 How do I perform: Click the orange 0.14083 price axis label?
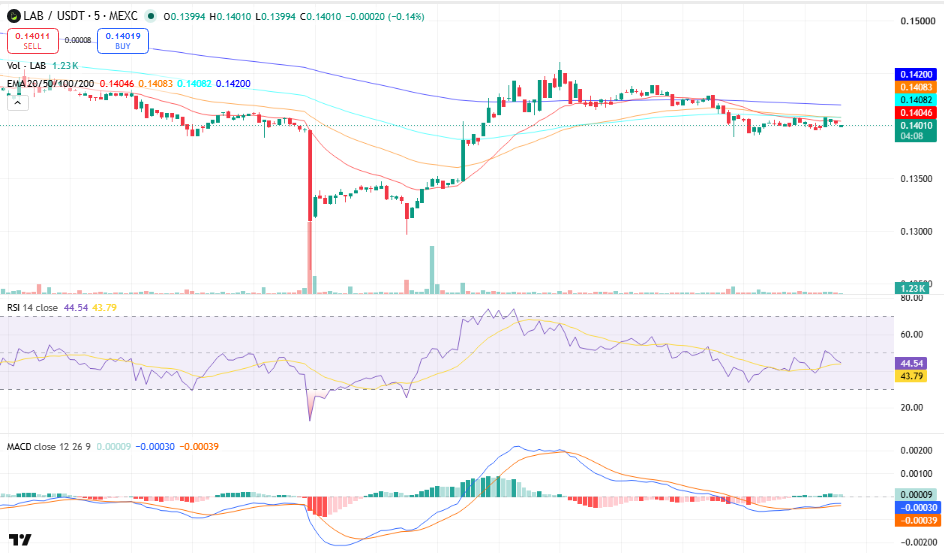click(916, 87)
